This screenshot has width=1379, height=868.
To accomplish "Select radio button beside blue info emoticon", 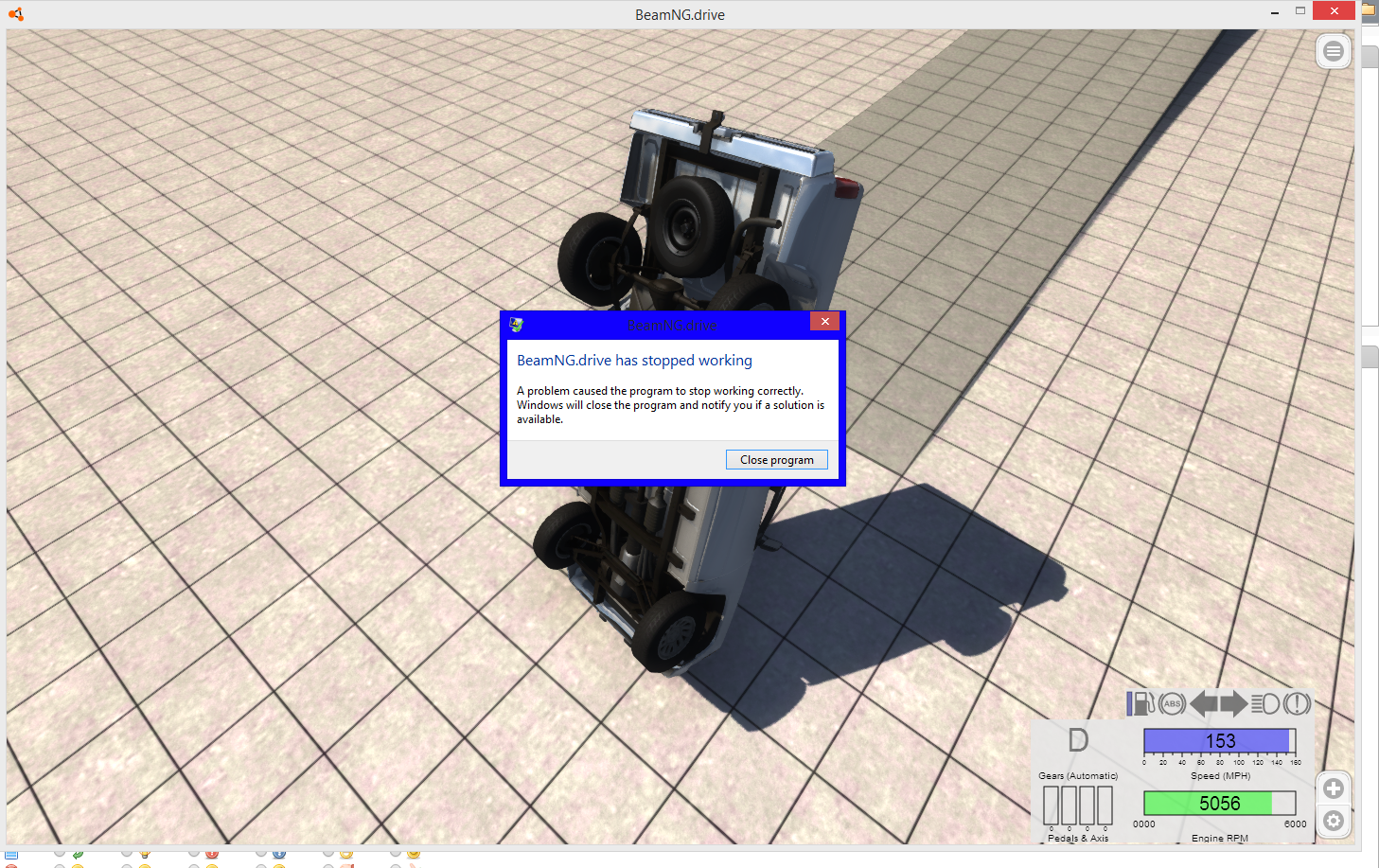I will (260, 852).
